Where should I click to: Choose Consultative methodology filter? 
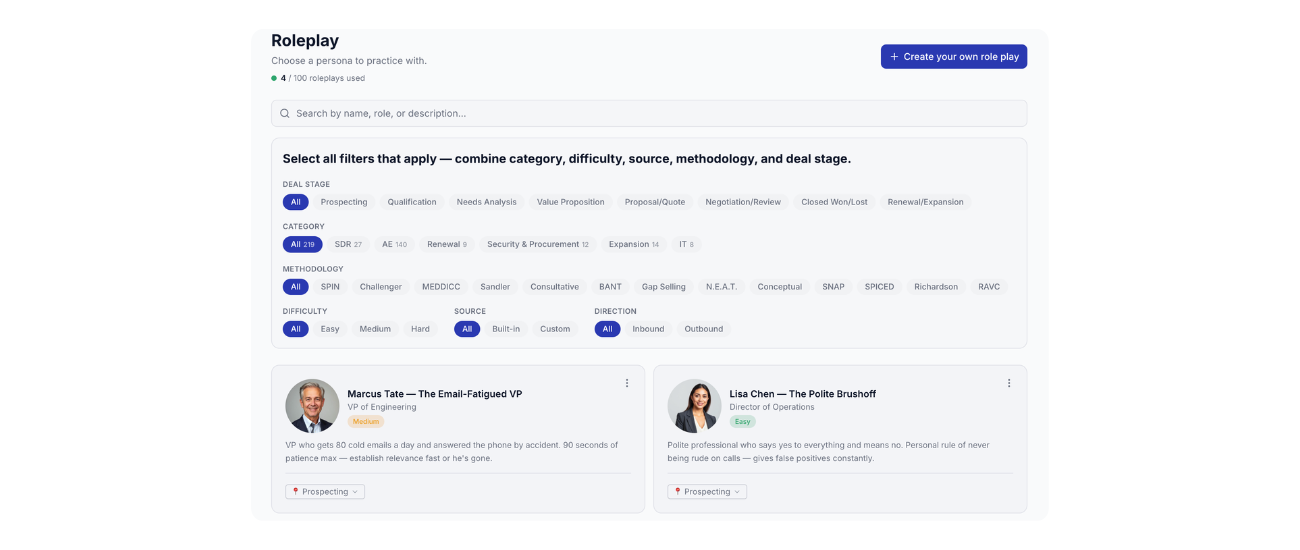tap(555, 287)
